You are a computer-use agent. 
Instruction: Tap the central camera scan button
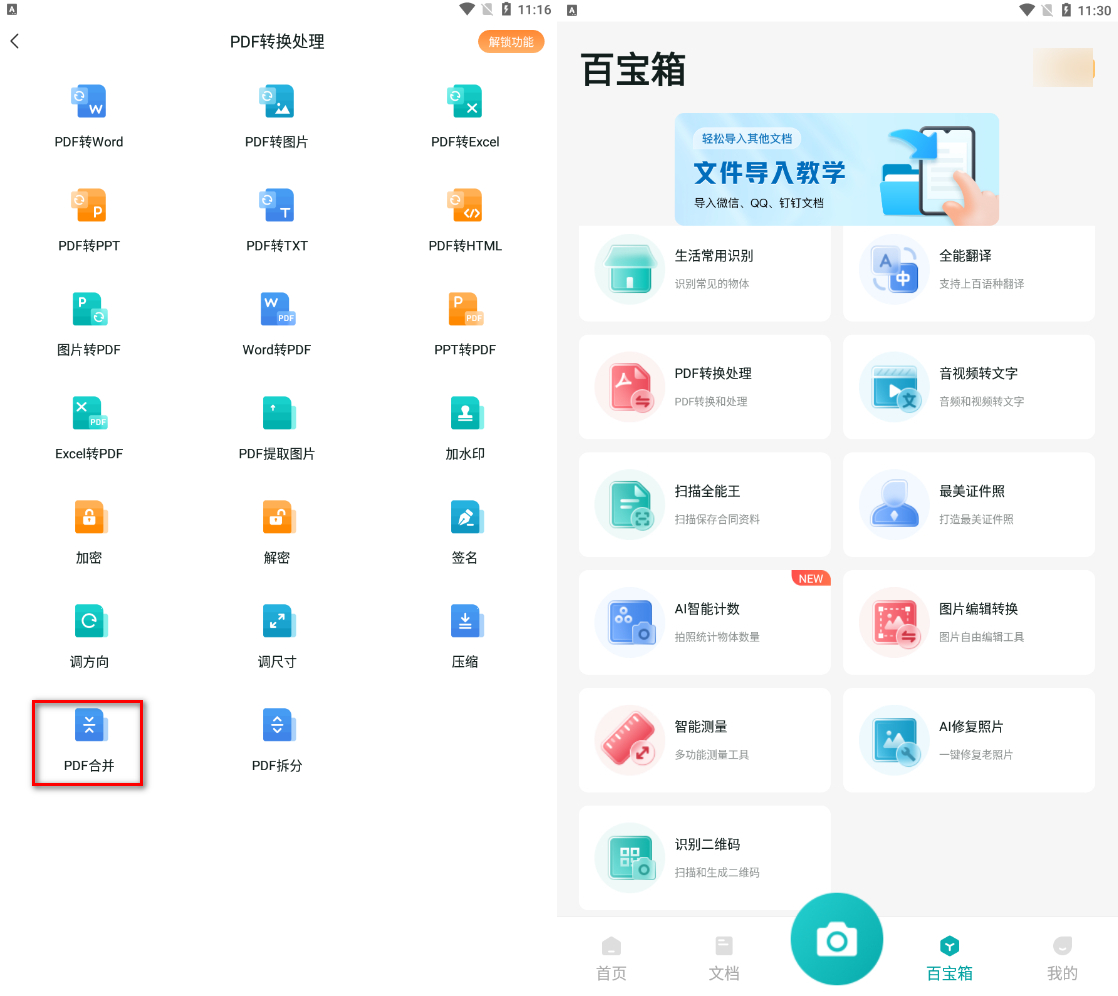pyautogui.click(x=837, y=939)
